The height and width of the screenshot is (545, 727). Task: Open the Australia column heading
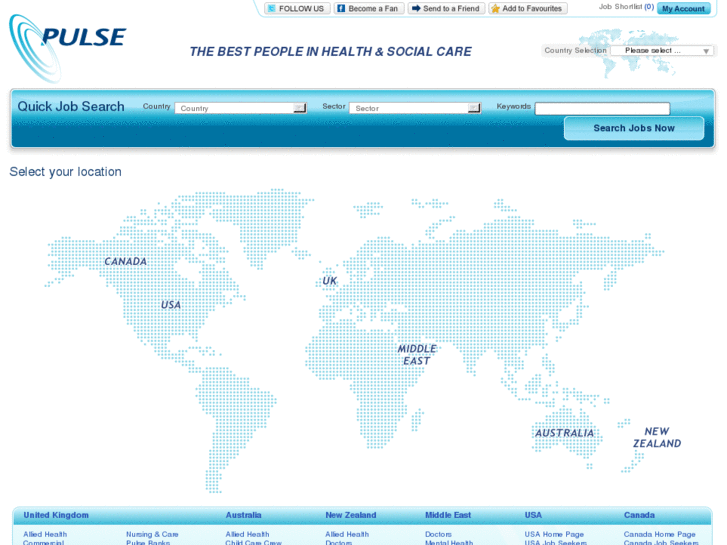point(243,515)
